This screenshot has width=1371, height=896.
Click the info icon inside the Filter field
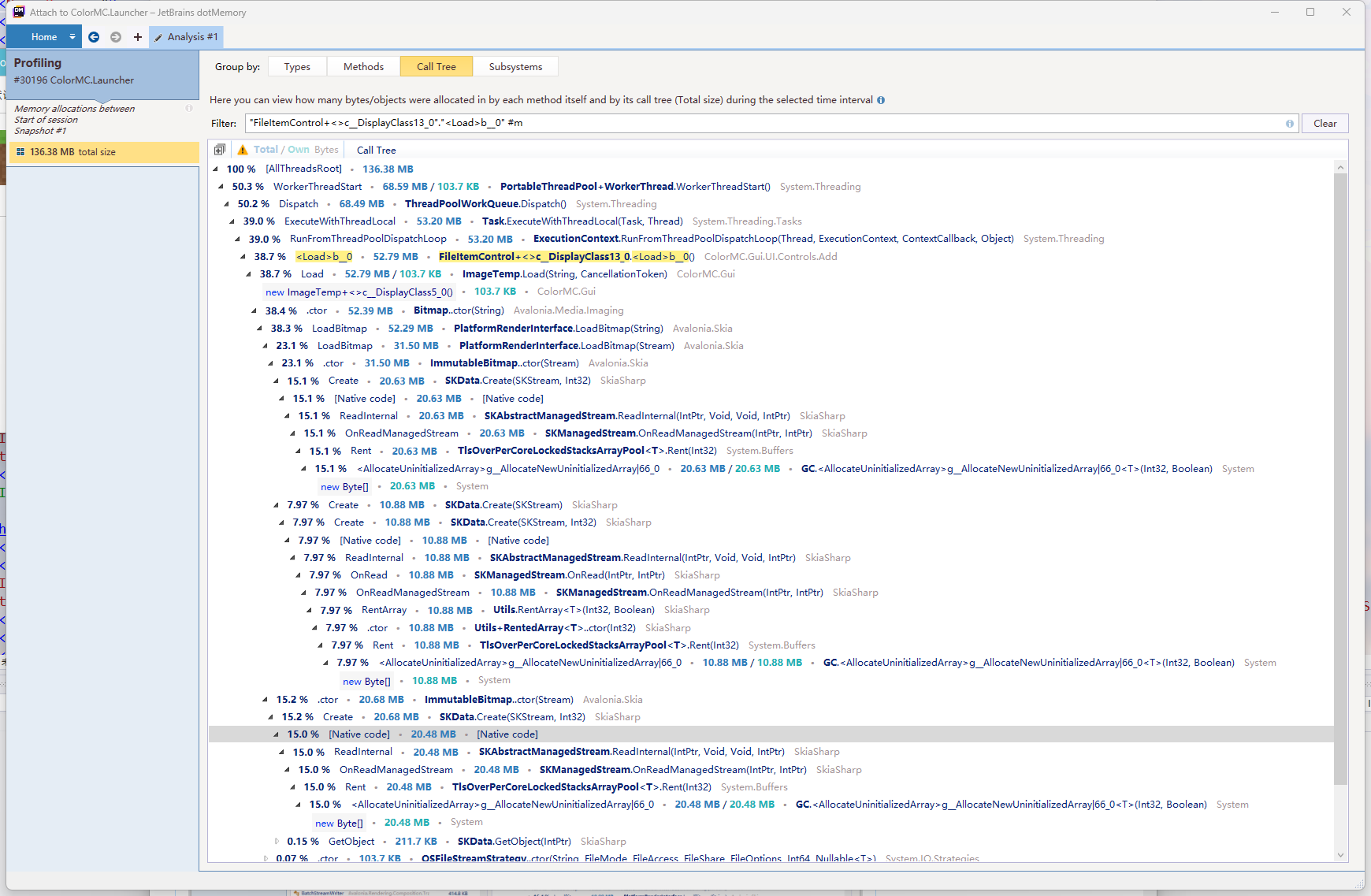click(1290, 123)
